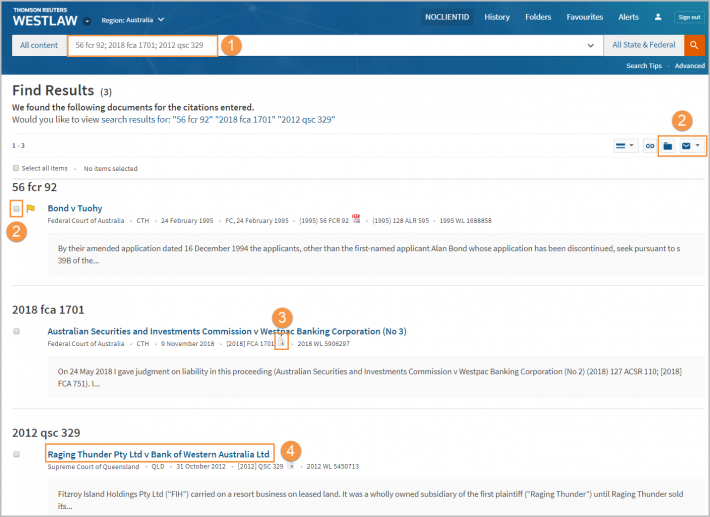Open document icon next to [2018] FCA 1701
The width and height of the screenshot is (710, 517).
click(x=282, y=342)
